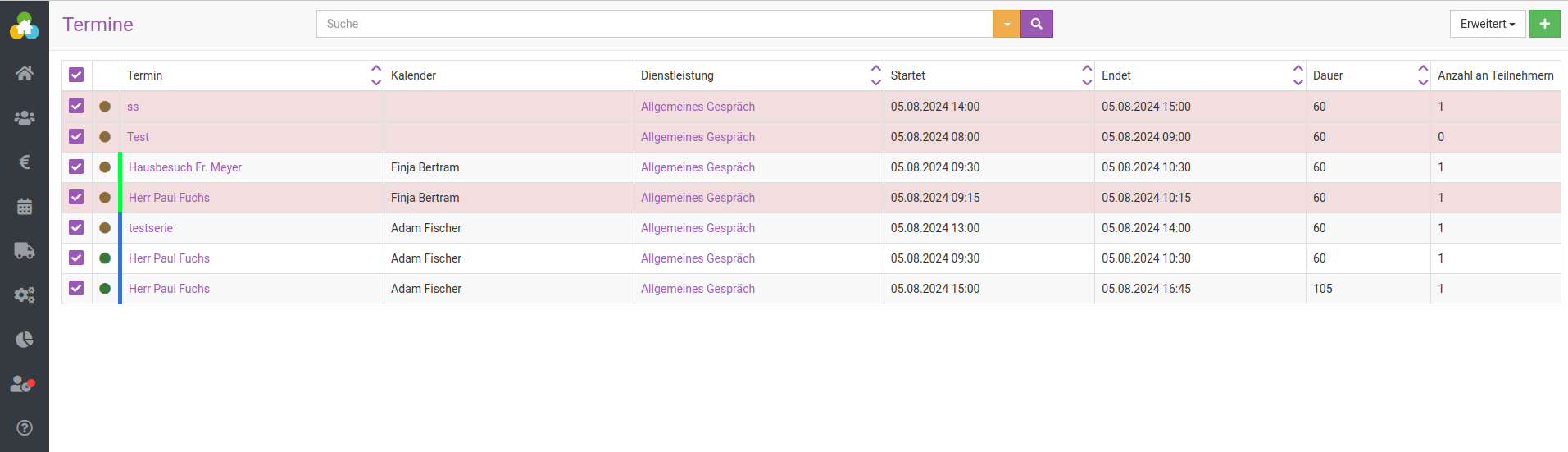1568x452 pixels.
Task: Uncheck the checkbox for the Test row
Action: (76, 137)
